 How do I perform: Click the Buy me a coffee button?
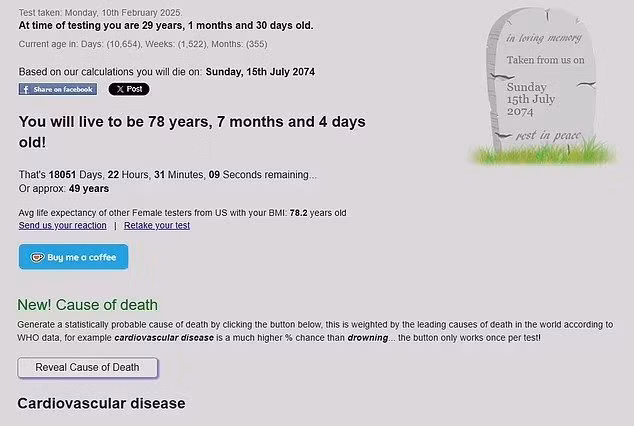click(74, 257)
